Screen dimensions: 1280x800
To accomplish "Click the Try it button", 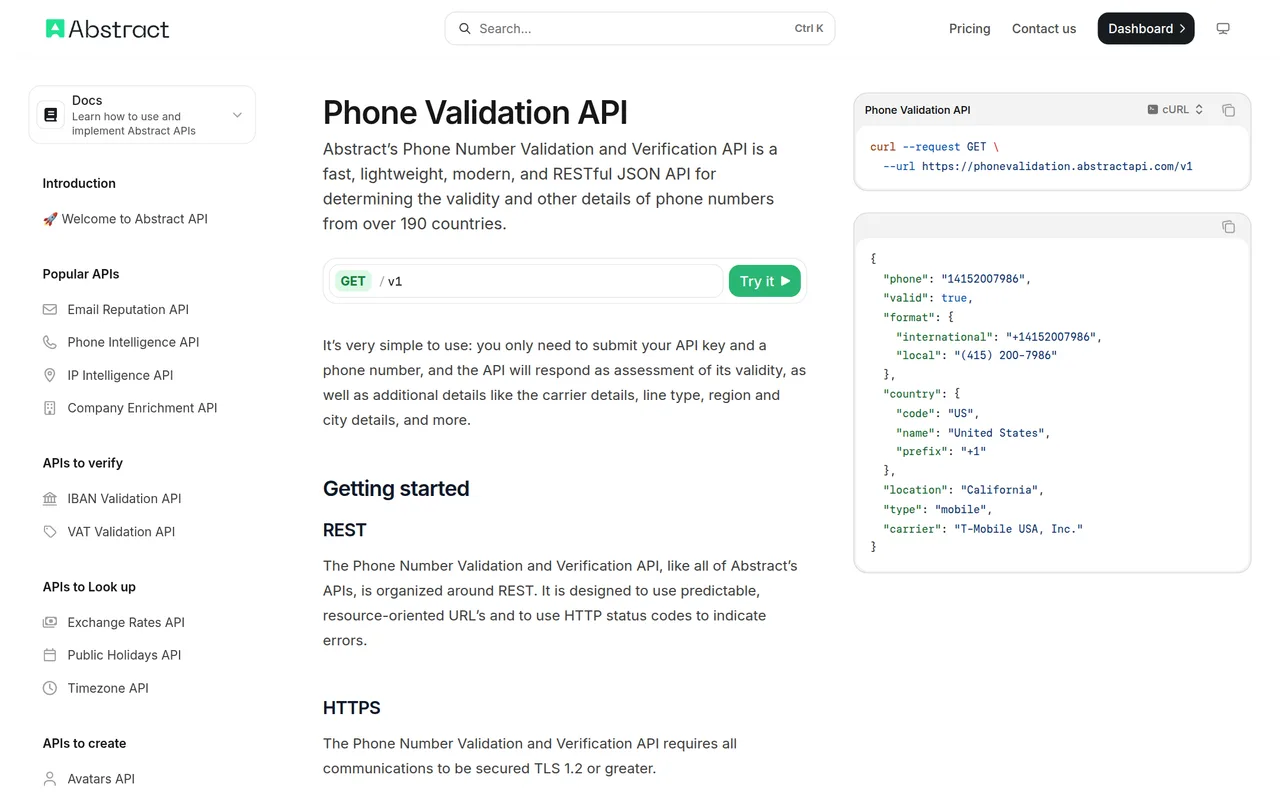I will point(765,281).
